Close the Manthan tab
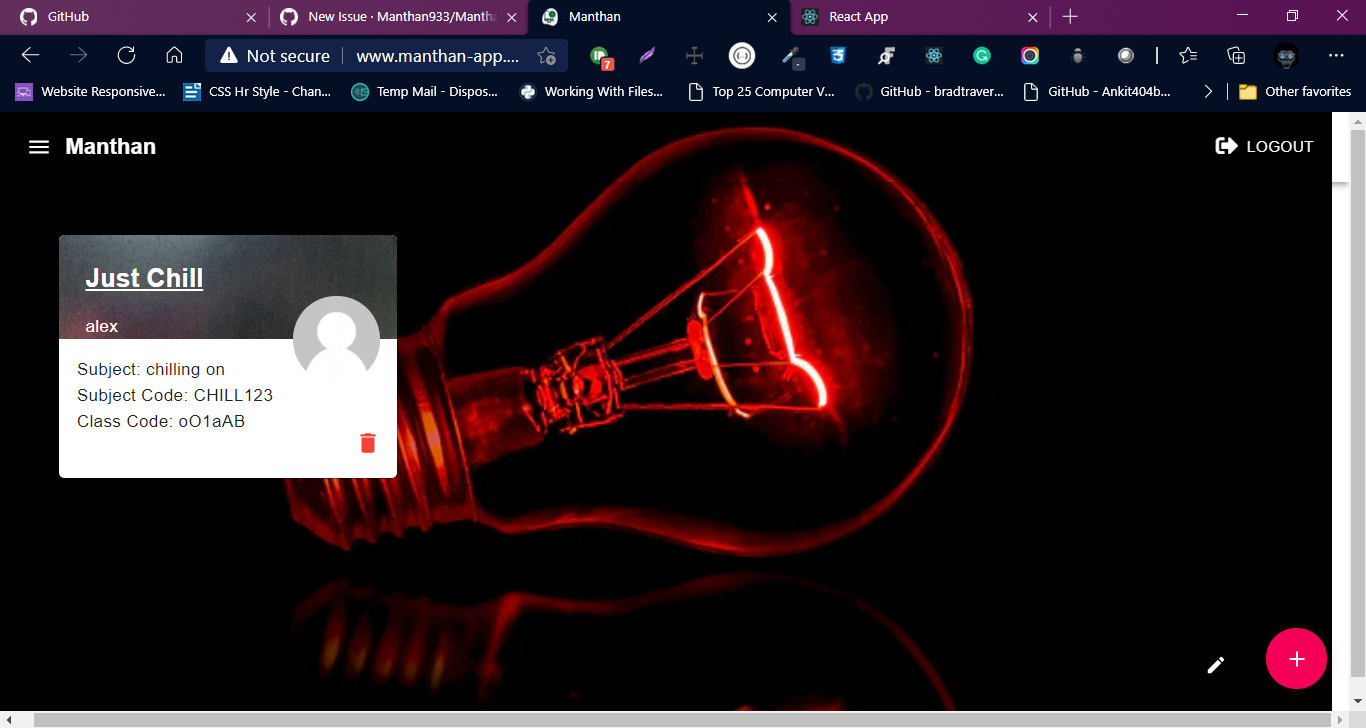This screenshot has width=1366, height=728. click(772, 17)
